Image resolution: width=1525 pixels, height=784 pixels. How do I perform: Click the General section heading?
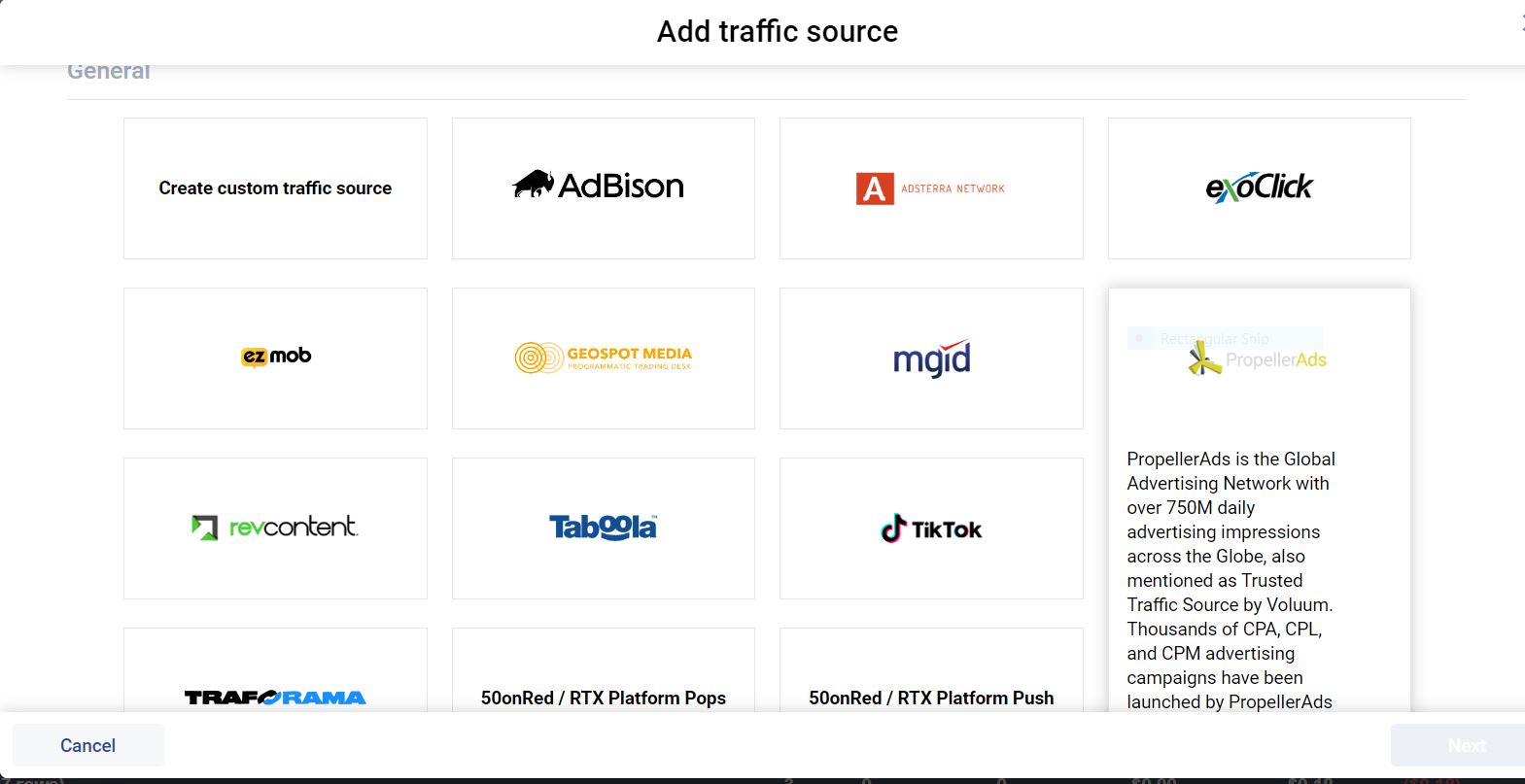tap(109, 71)
